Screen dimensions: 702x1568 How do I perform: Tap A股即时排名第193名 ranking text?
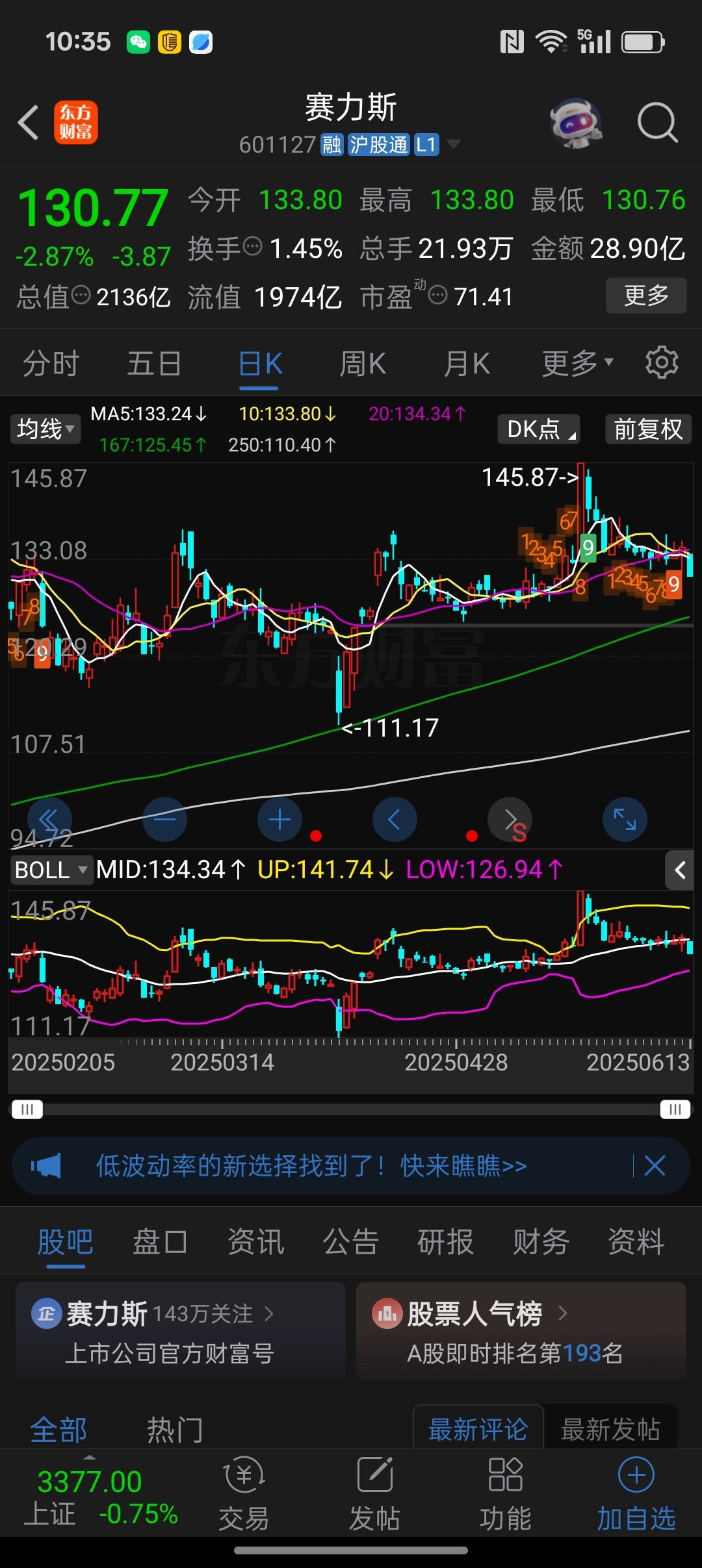click(515, 1354)
